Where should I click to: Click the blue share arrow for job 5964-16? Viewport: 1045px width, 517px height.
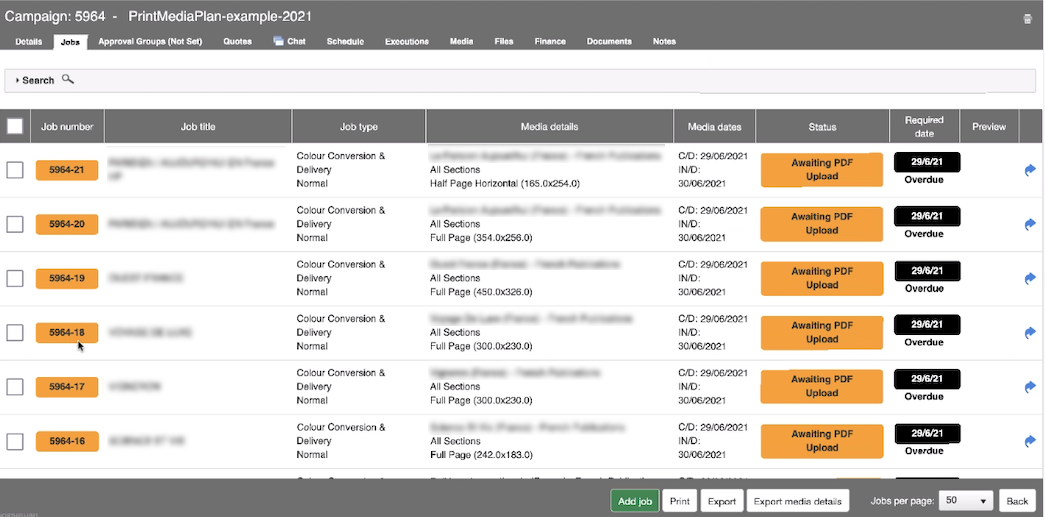pyautogui.click(x=1030, y=441)
